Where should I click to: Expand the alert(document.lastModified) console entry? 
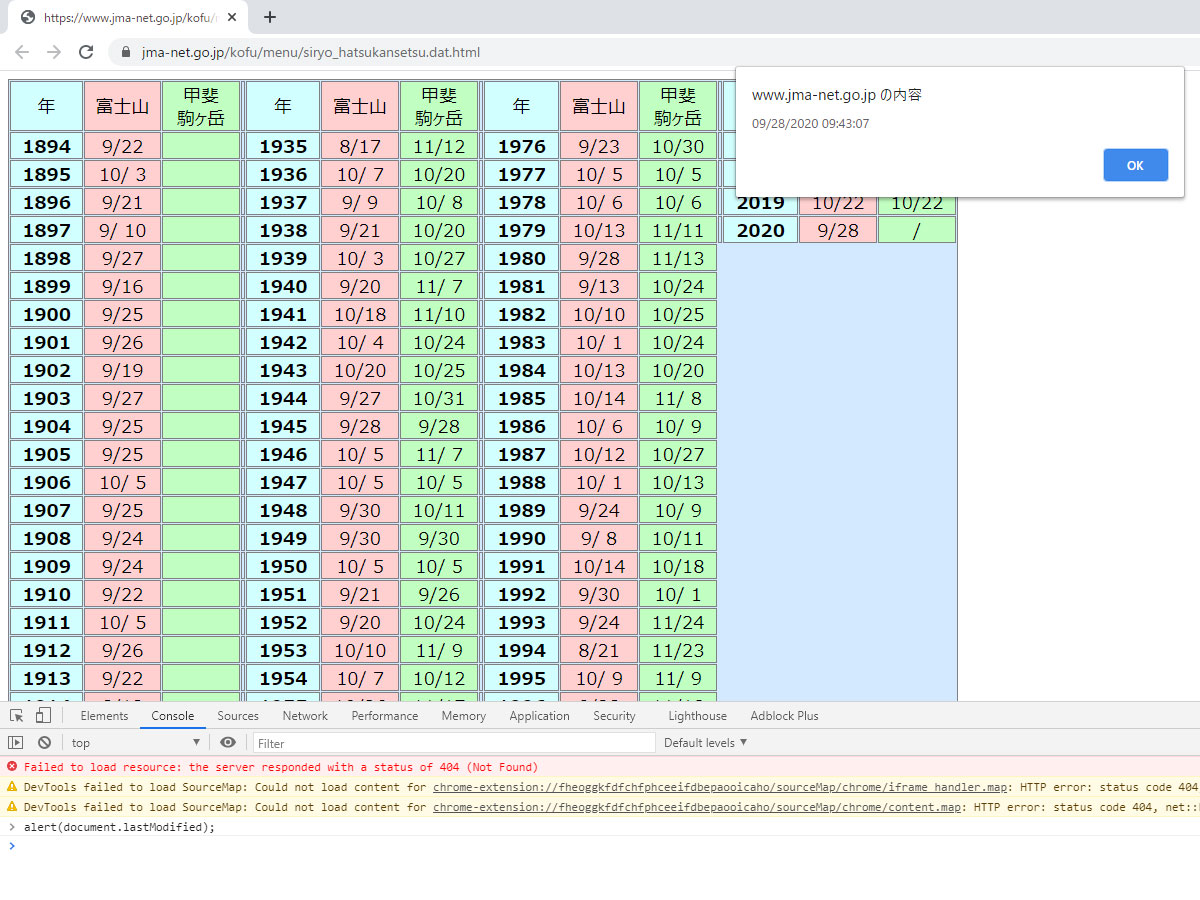(12, 827)
